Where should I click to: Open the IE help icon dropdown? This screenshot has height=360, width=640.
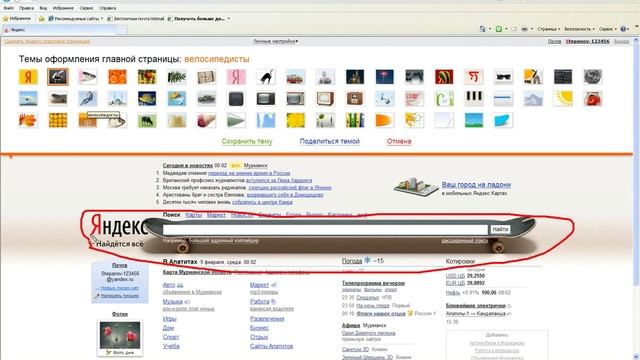pyautogui.click(x=624, y=29)
